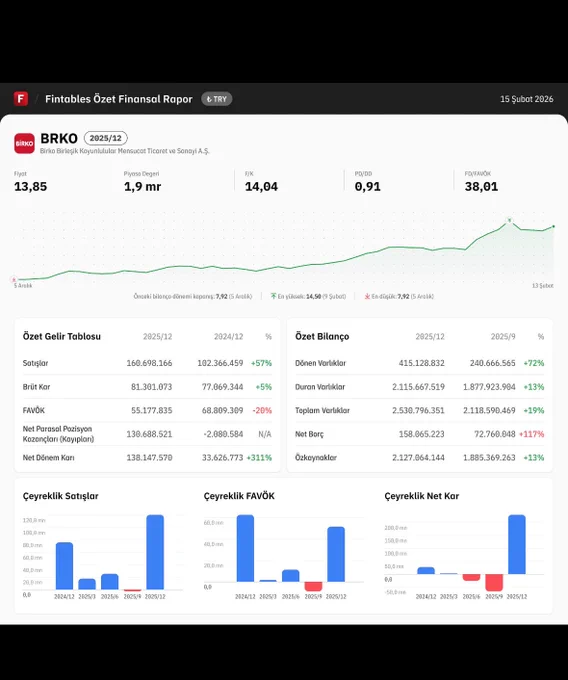The height and width of the screenshot is (680, 568).
Task: Click the +57% change for Satışlar
Action: pos(261,363)
